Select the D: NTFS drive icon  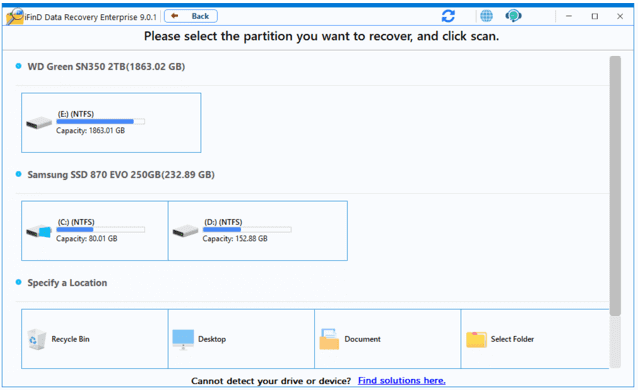(x=185, y=231)
